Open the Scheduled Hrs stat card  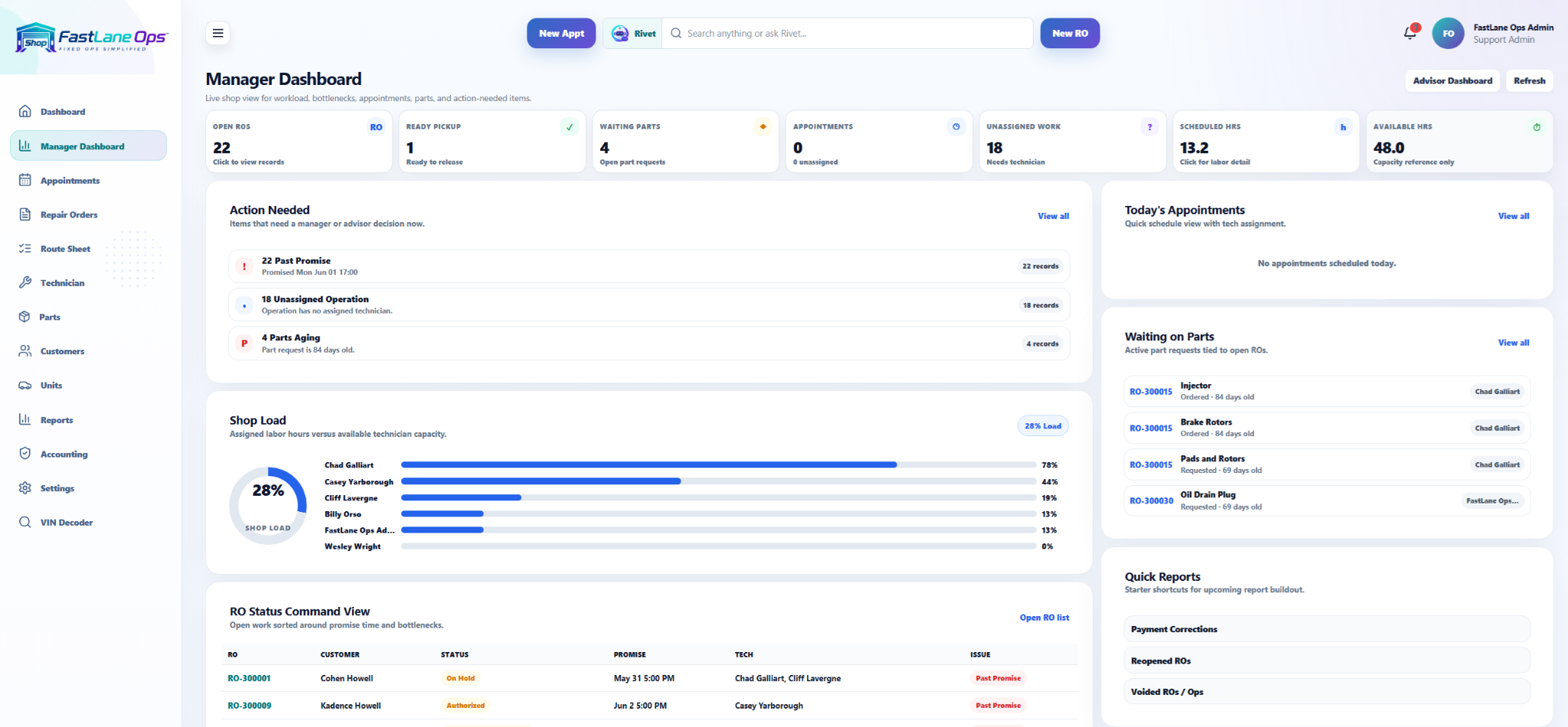coord(1266,142)
